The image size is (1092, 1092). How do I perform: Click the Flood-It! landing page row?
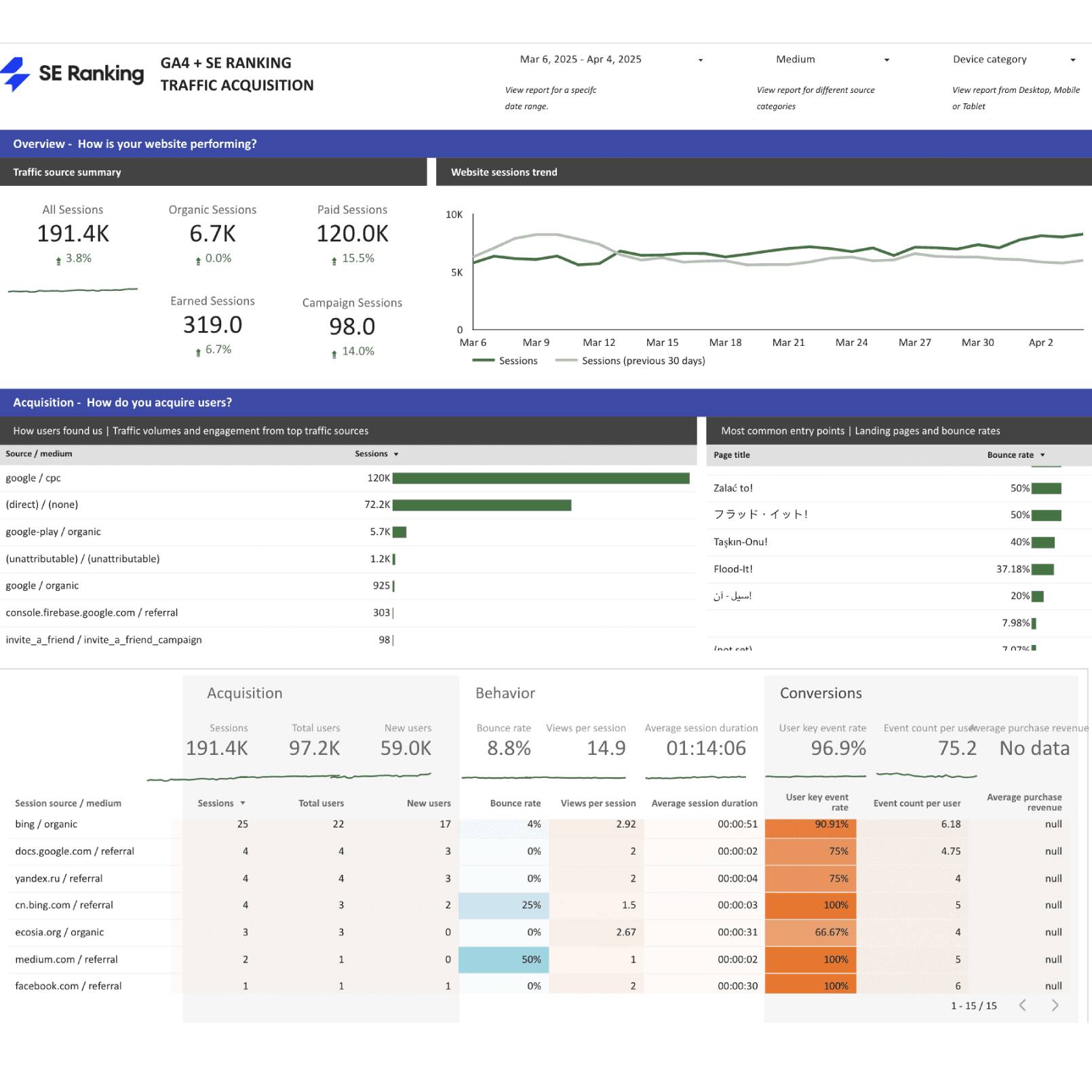(733, 569)
